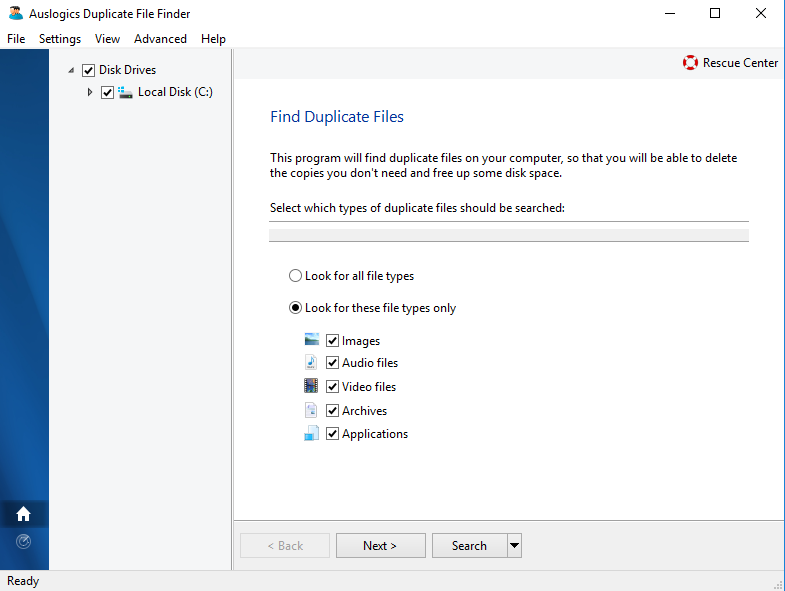
Task: Click the Applications file type icon
Action: [312, 434]
